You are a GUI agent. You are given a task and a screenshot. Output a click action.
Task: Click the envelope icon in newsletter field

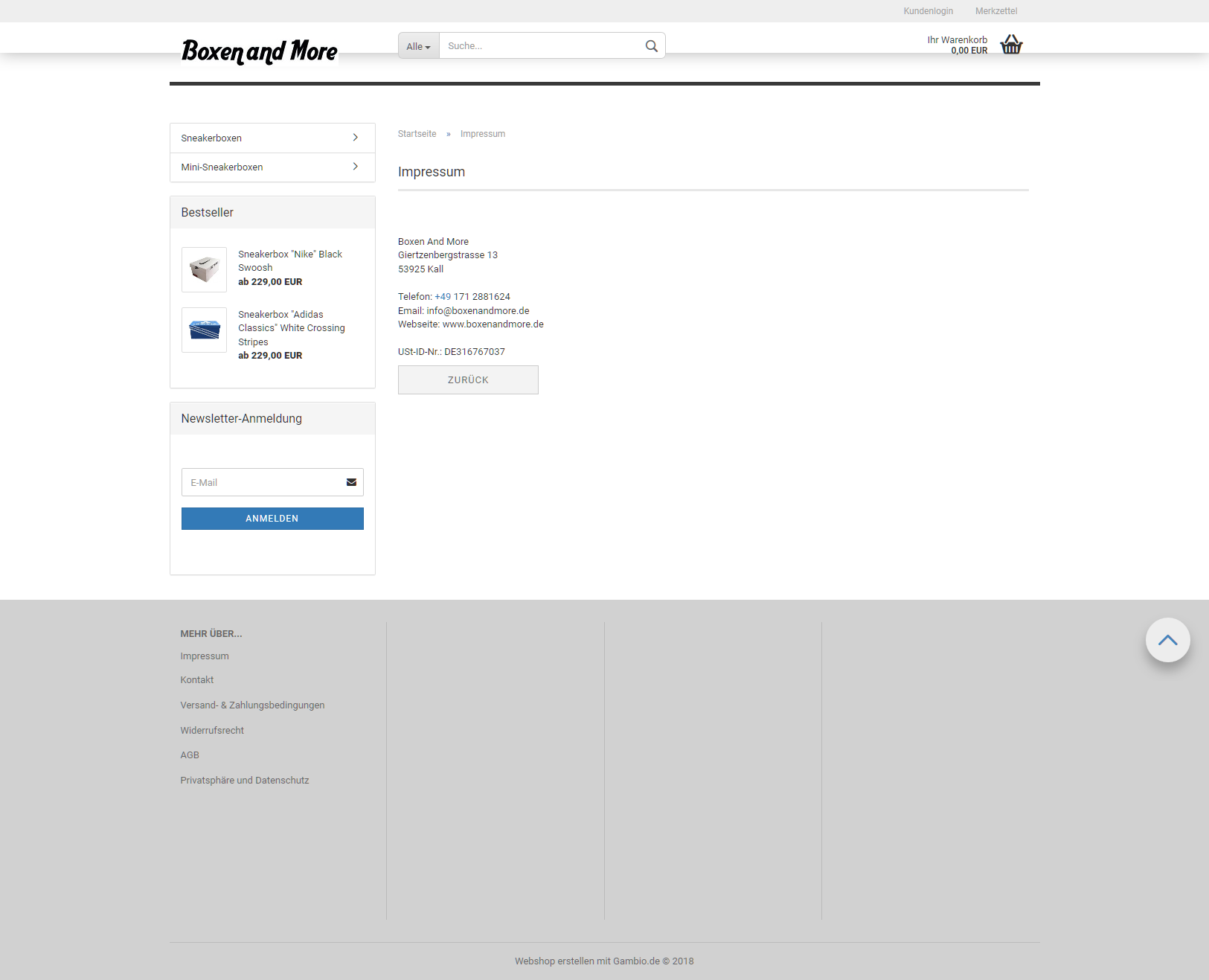351,482
